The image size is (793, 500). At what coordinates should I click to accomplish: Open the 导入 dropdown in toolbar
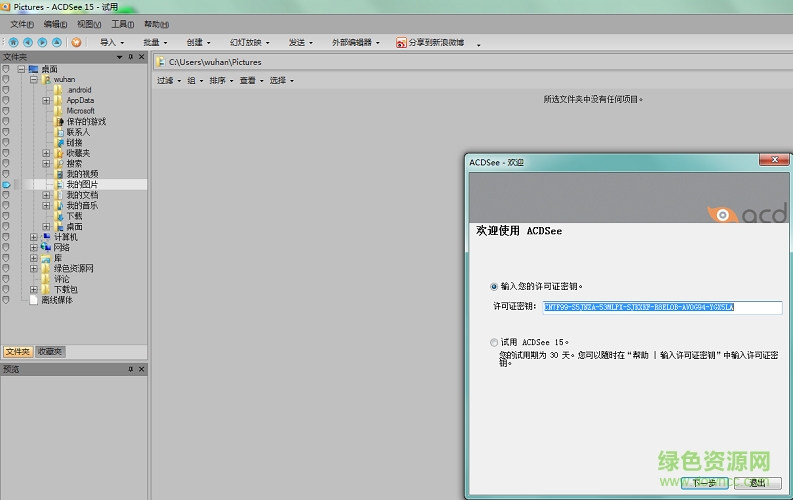point(111,43)
